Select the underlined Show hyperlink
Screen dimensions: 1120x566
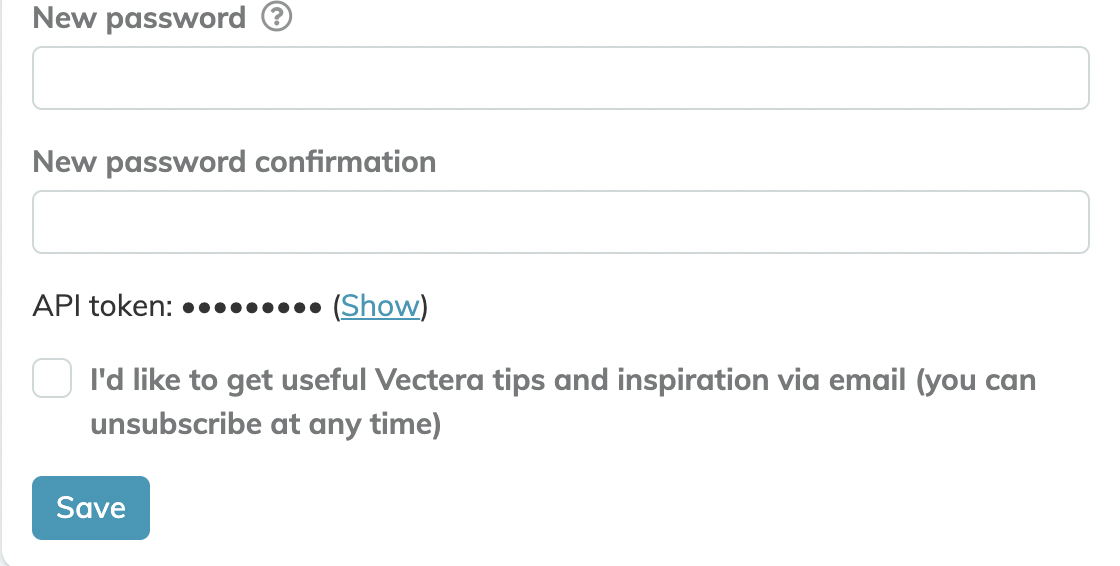tap(380, 306)
